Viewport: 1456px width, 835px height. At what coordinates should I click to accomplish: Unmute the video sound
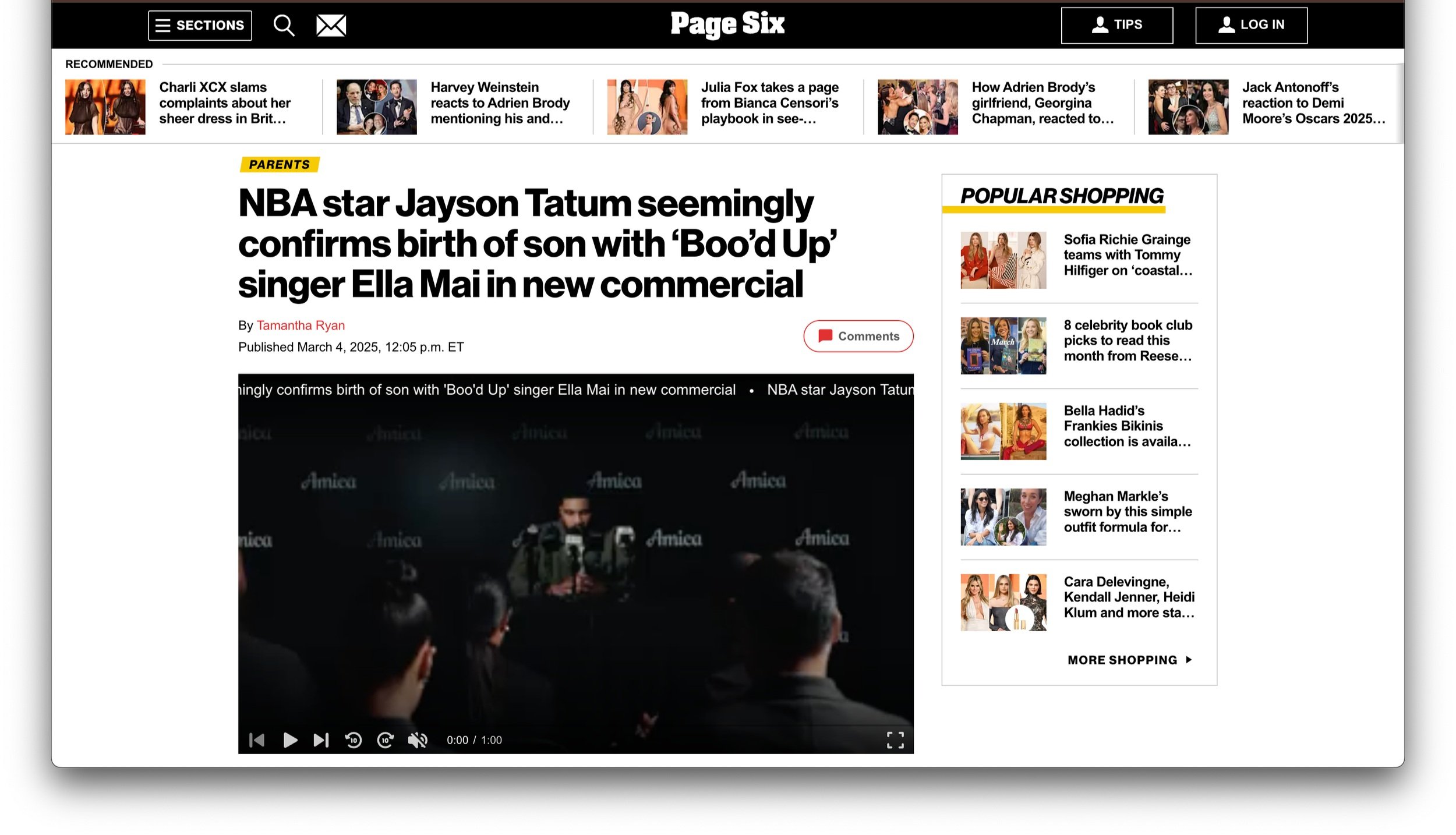(x=418, y=740)
